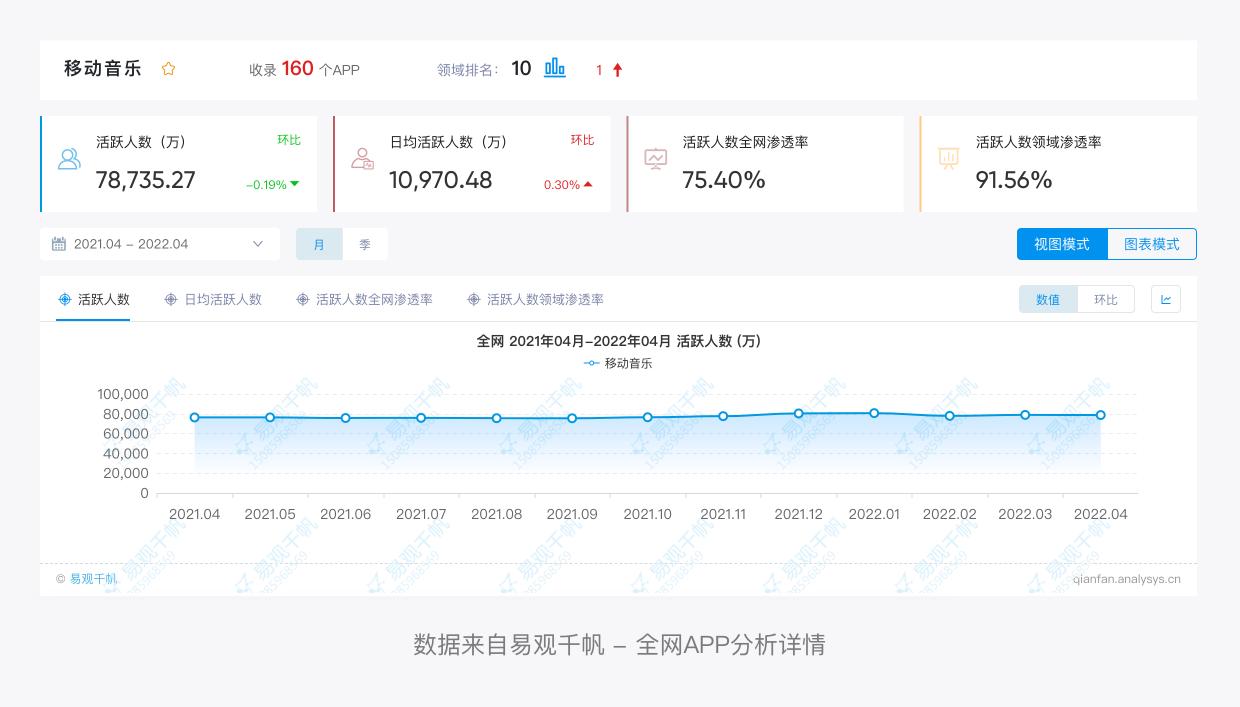
Task: Switch to 视图模式 view mode
Action: pyautogui.click(x=1062, y=244)
